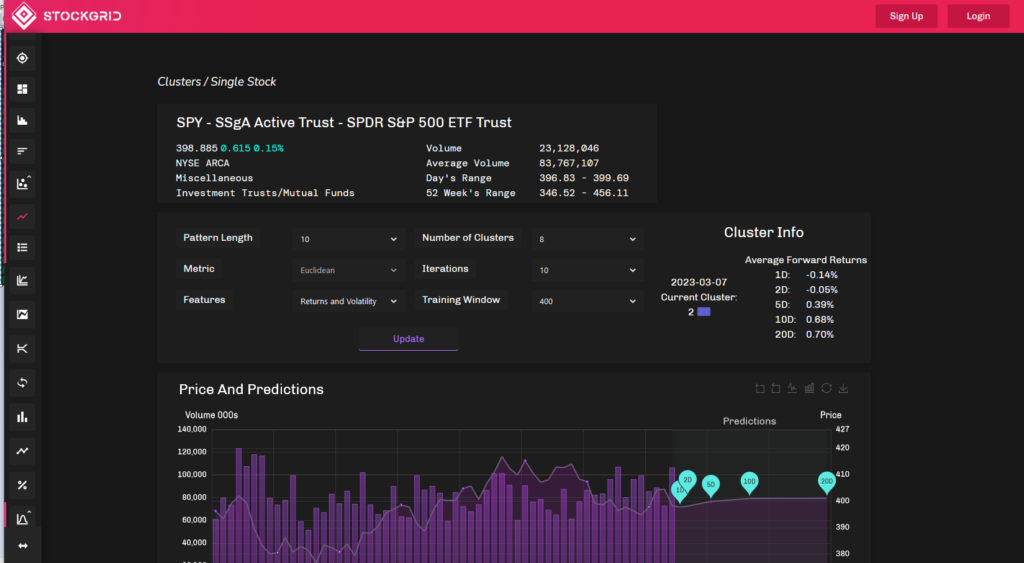Open the sort lines sidebar icon
Image resolution: width=1024 pixels, height=563 pixels.
point(22,152)
